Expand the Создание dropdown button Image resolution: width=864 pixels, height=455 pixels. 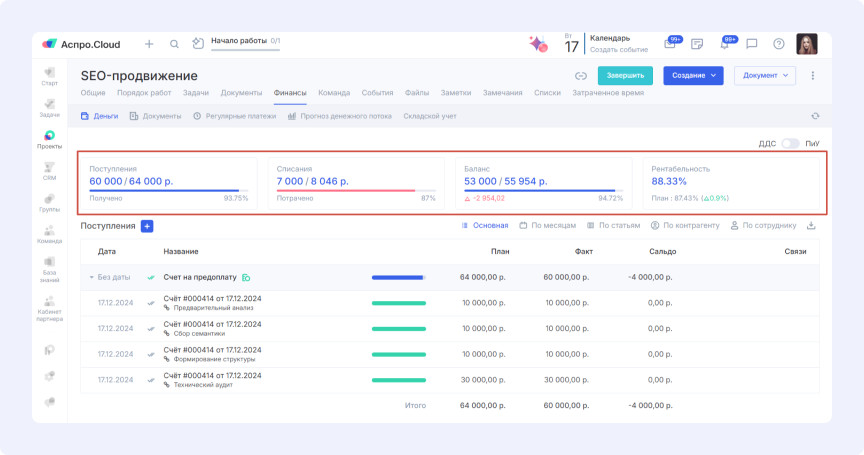click(692, 75)
